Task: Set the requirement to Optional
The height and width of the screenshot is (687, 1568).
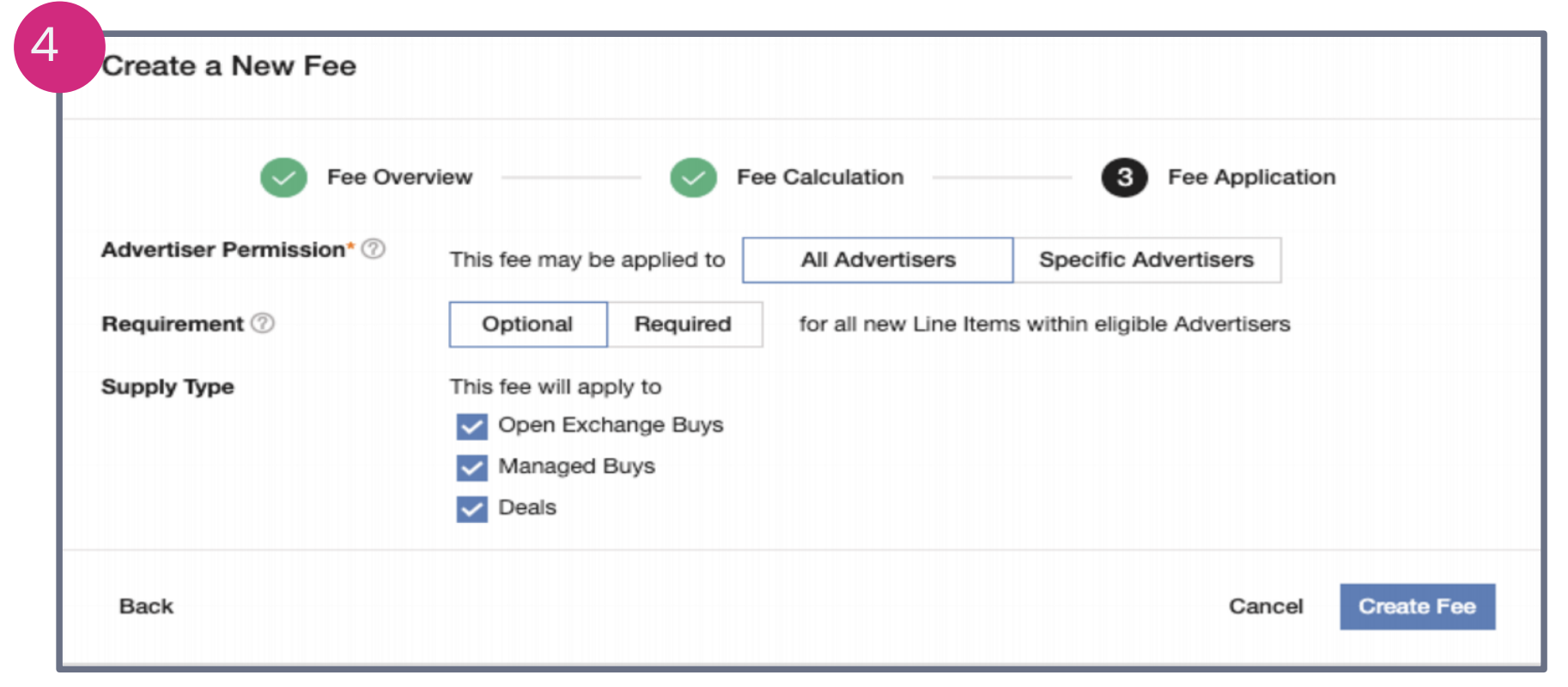Action: (527, 325)
